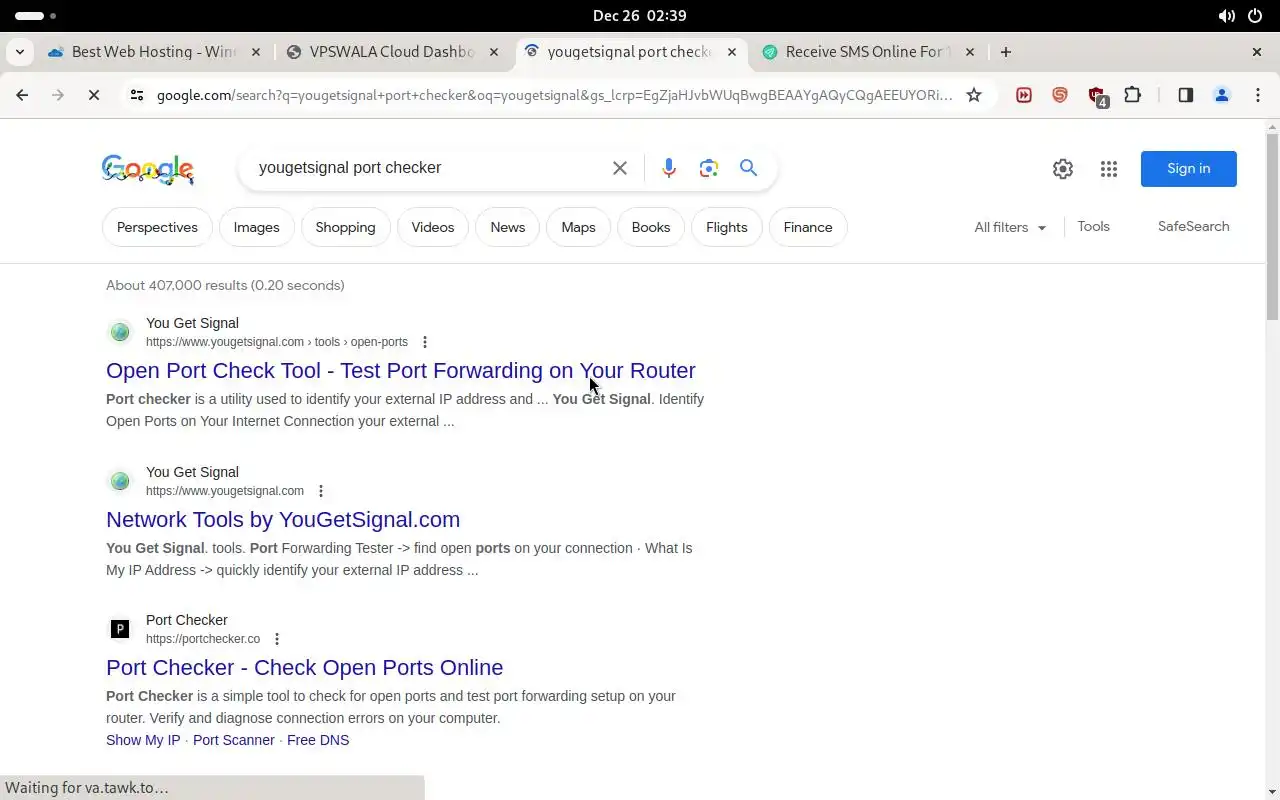Open the Chrome profile avatar
The image size is (1280, 800).
tap(1221, 95)
